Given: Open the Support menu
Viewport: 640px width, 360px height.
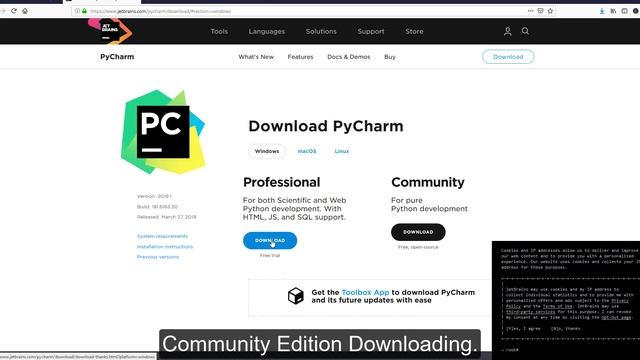Looking at the screenshot, I should tap(371, 31).
